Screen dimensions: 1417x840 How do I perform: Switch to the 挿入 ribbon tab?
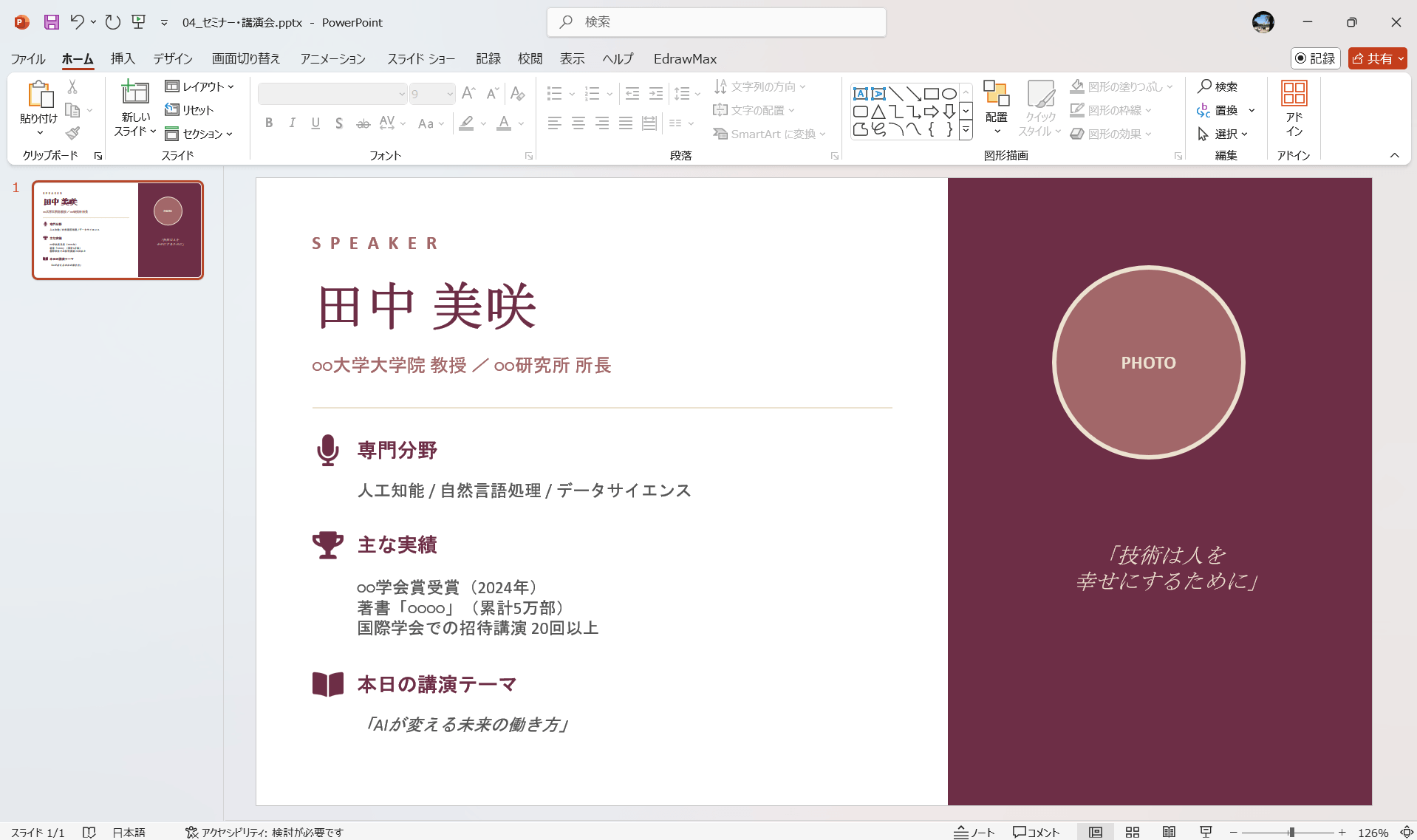tap(123, 58)
